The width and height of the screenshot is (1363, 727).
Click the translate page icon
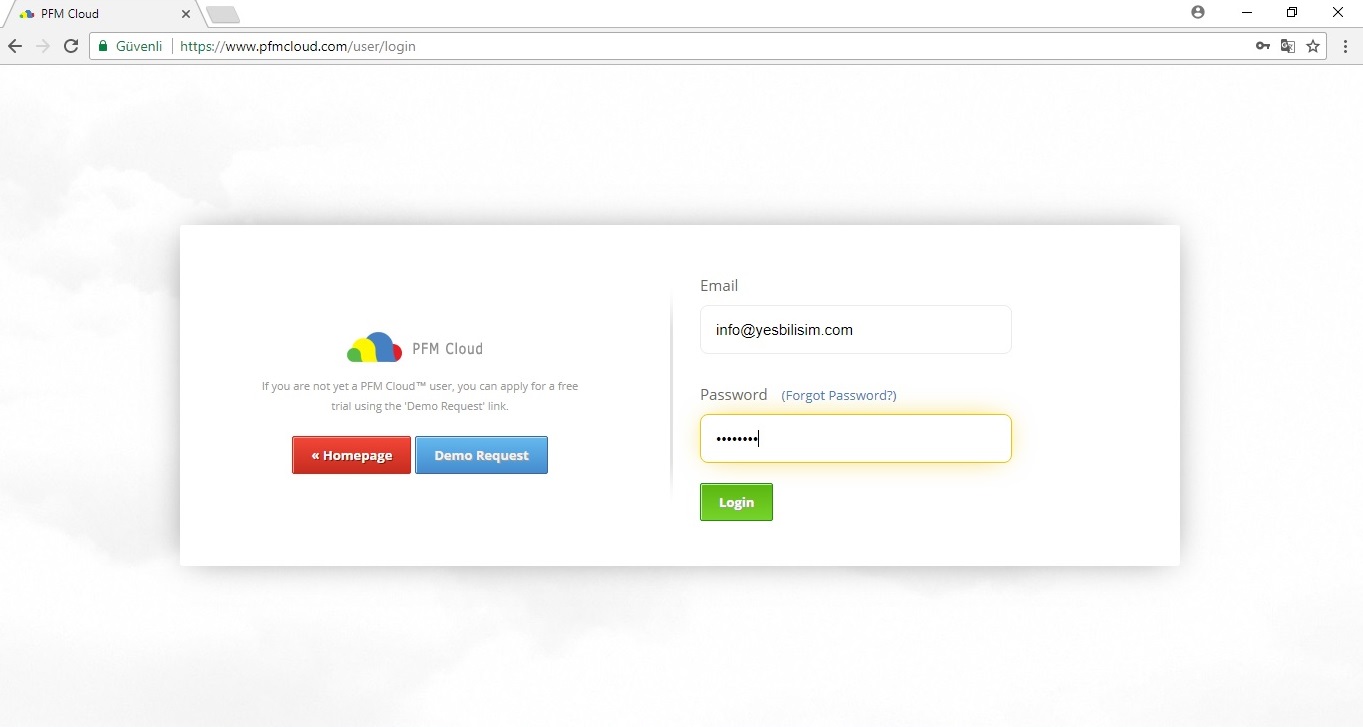[x=1288, y=46]
